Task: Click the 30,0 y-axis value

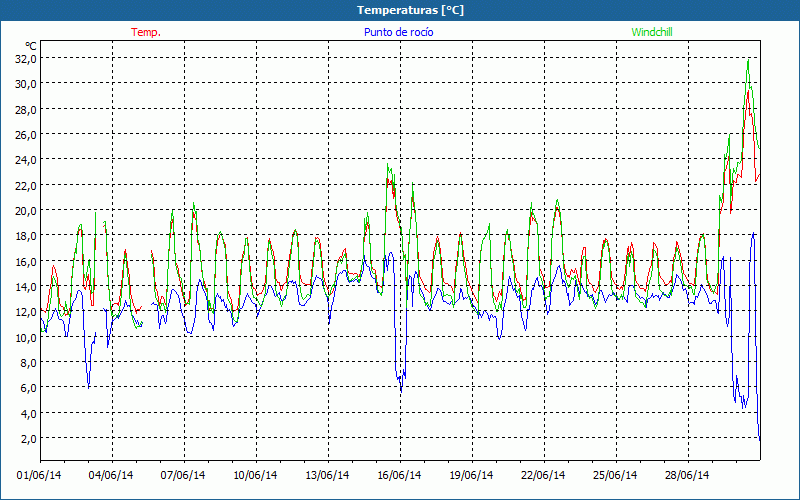Action: click(x=27, y=84)
